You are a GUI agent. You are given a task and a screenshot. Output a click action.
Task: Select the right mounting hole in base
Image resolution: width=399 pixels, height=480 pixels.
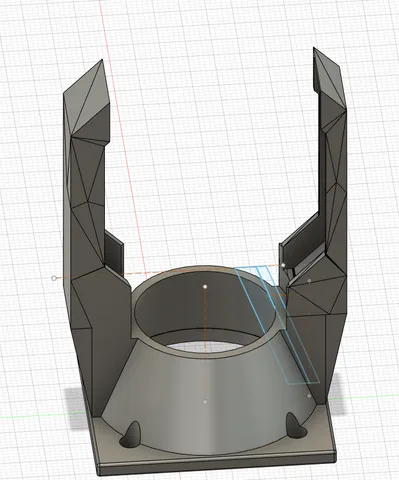(296, 426)
